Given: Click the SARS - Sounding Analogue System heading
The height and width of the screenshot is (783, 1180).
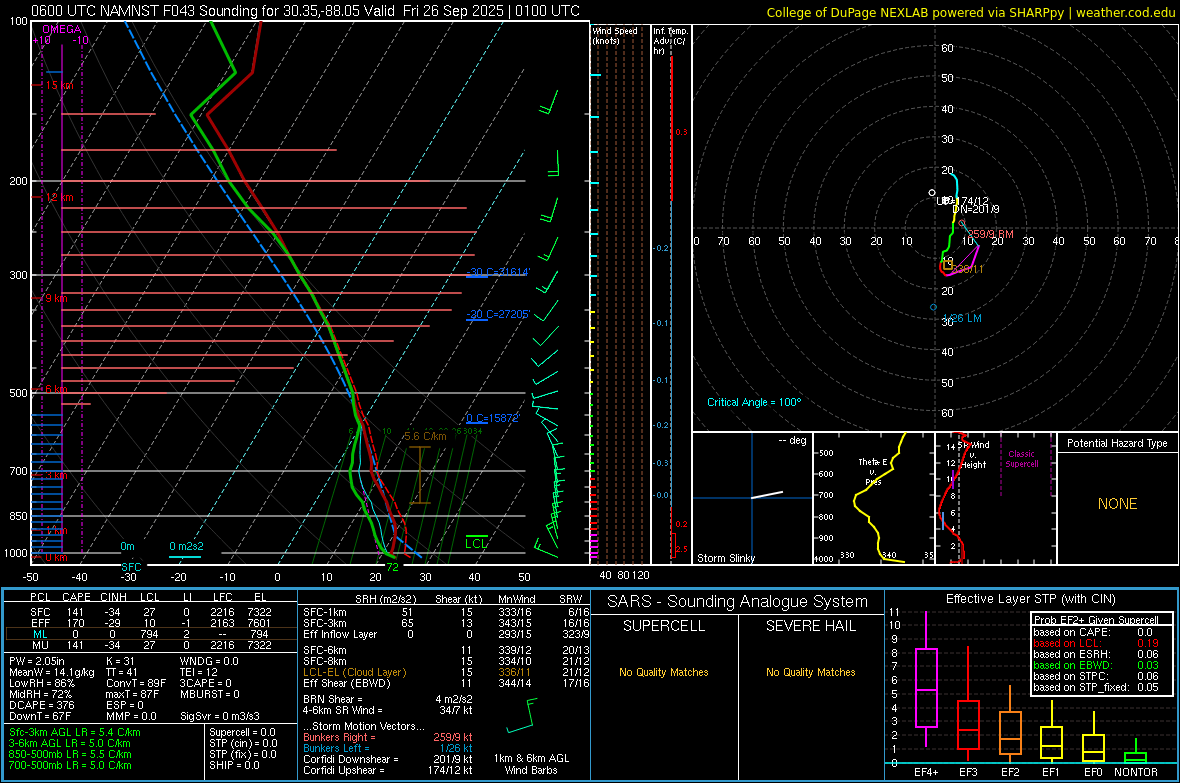Looking at the screenshot, I should [738, 602].
